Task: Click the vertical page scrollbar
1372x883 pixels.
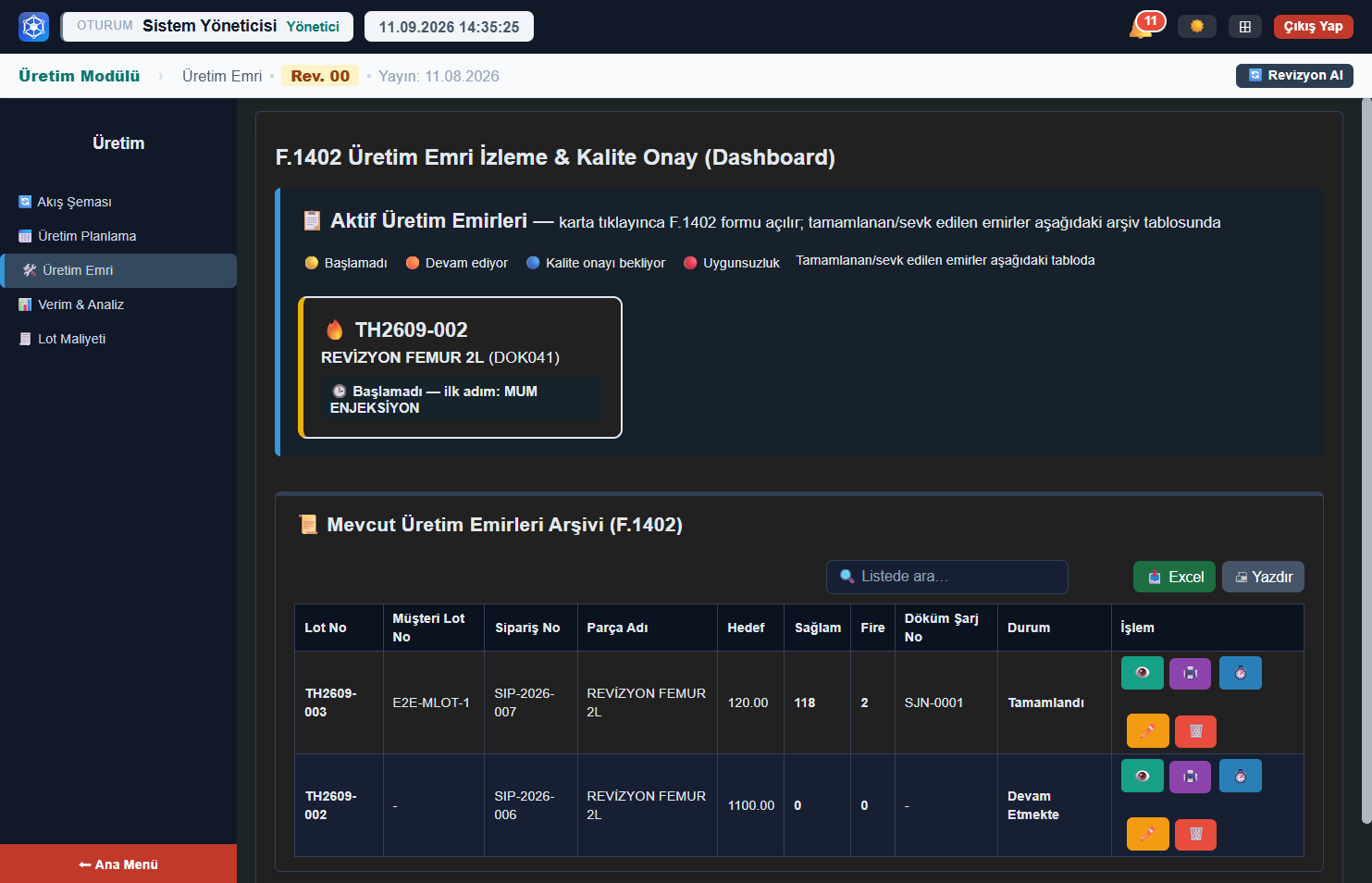Action: 1366,463
